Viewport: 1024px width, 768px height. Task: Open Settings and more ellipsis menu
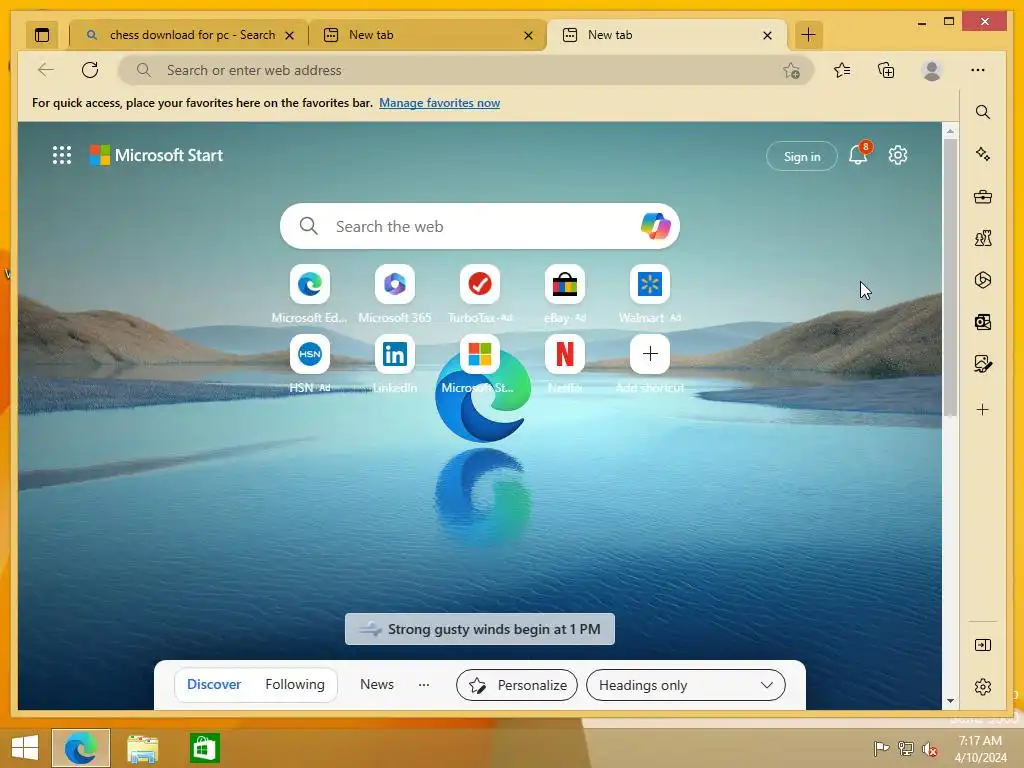[x=977, y=70]
